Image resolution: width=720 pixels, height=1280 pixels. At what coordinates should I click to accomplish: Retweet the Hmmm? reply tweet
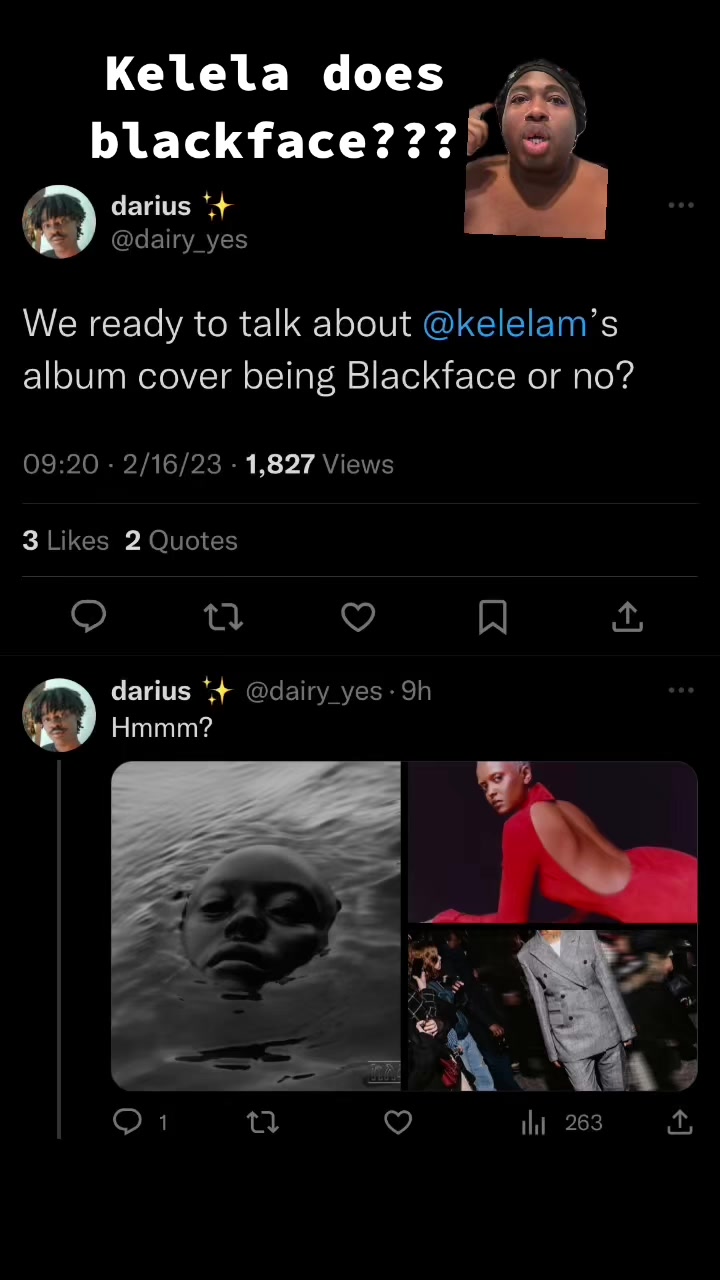point(263,1122)
